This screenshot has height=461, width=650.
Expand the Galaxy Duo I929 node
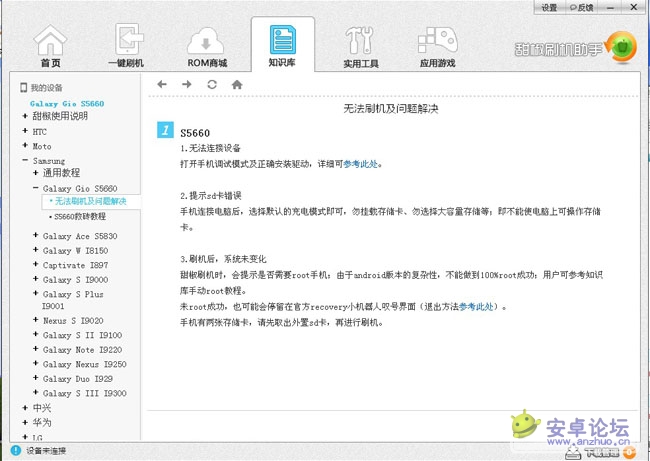36,378
